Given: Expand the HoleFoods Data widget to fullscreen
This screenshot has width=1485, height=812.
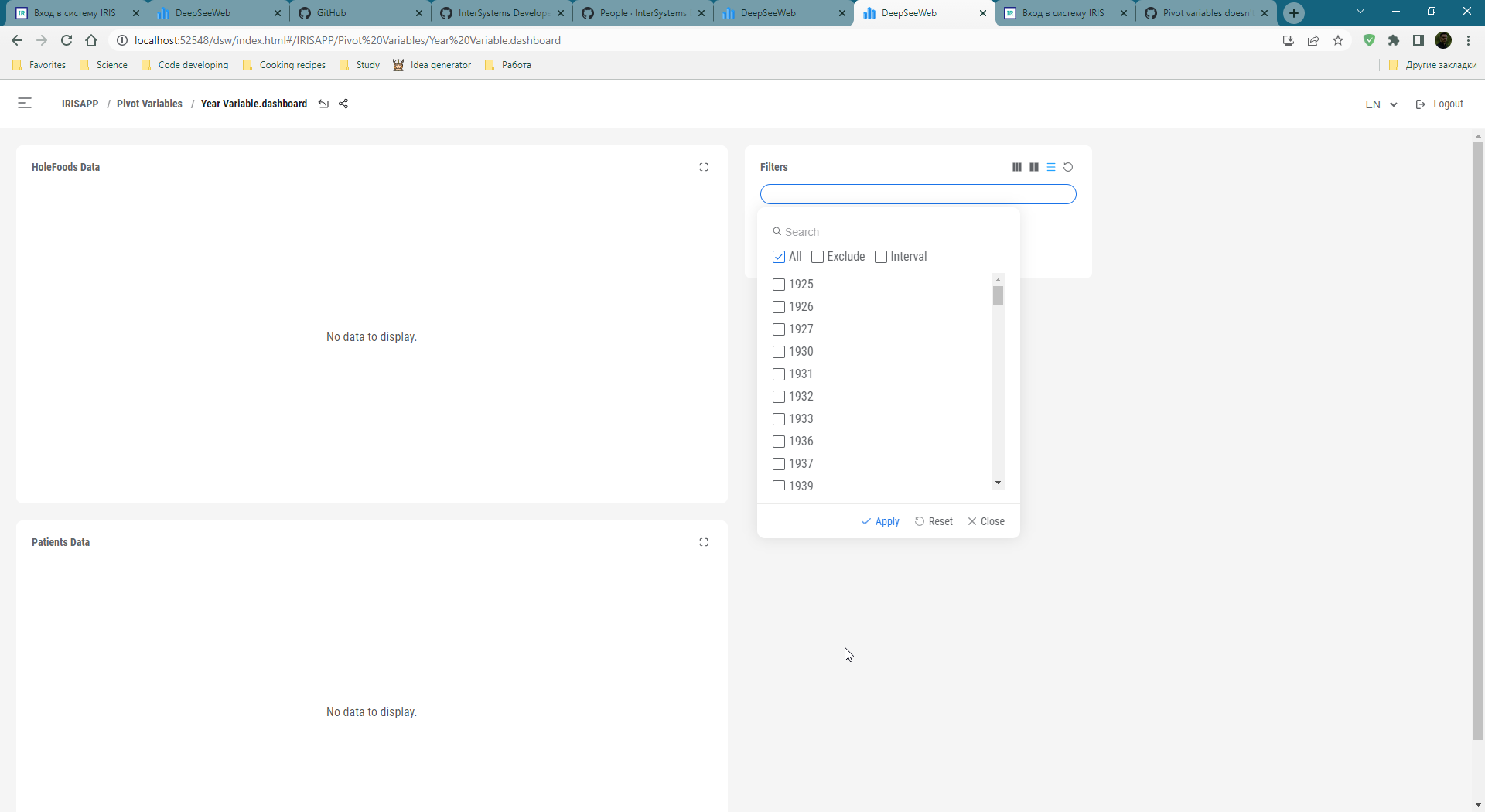Looking at the screenshot, I should coord(704,166).
